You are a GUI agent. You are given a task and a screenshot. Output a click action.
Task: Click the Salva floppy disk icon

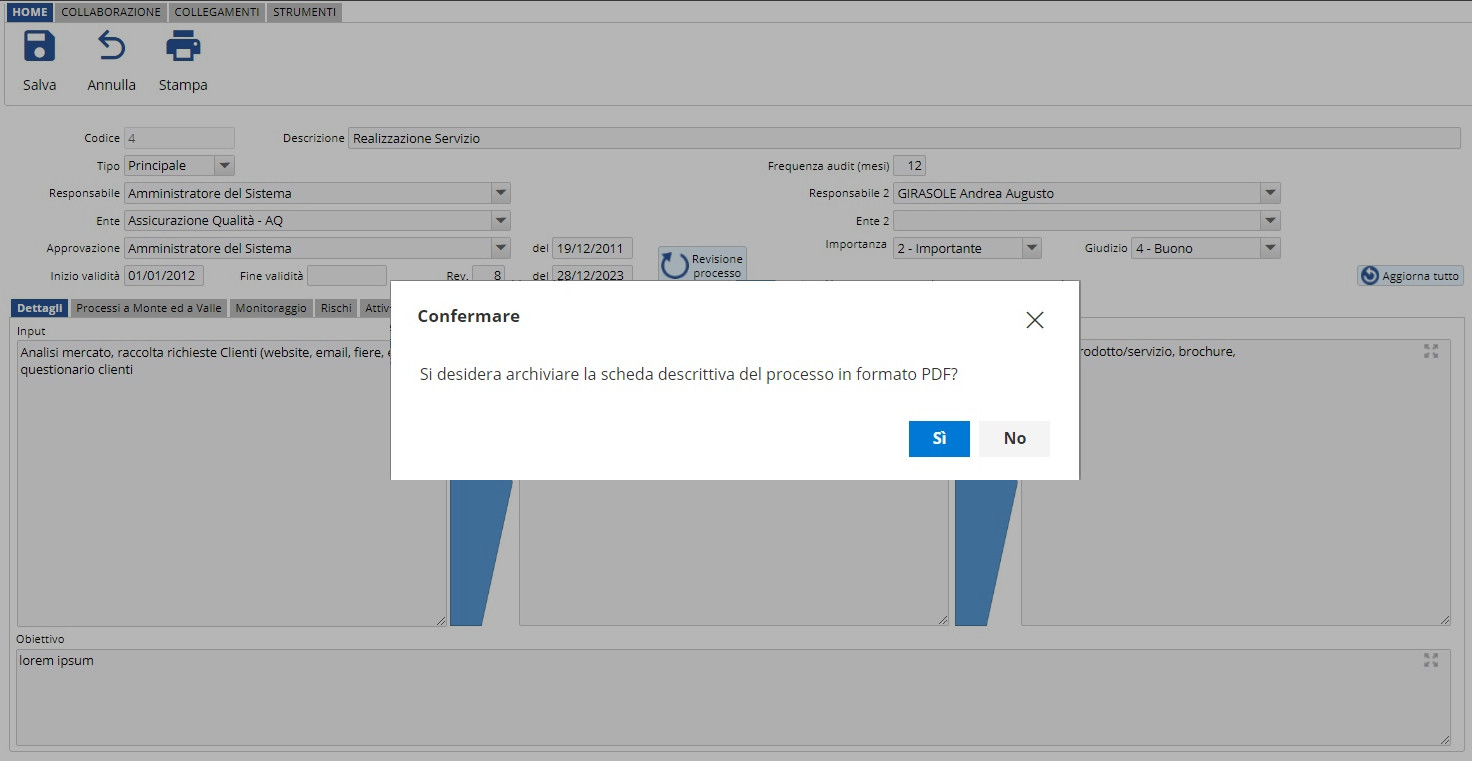pos(39,47)
